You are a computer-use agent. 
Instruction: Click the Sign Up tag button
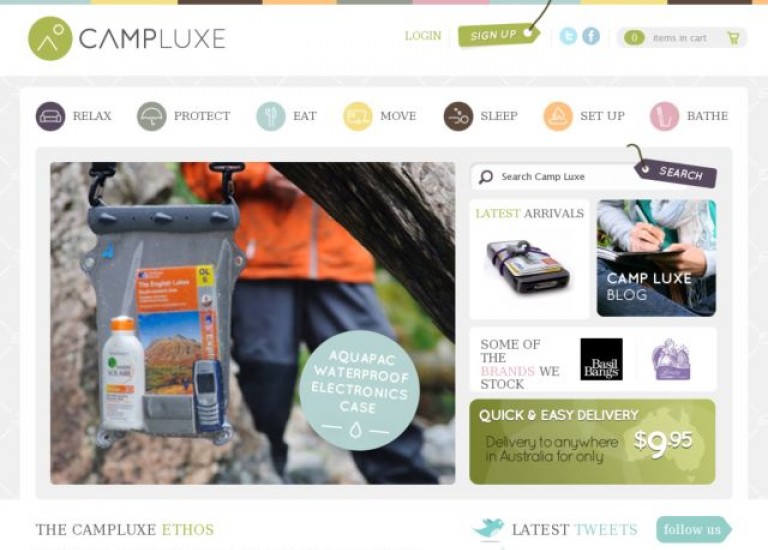coord(499,35)
